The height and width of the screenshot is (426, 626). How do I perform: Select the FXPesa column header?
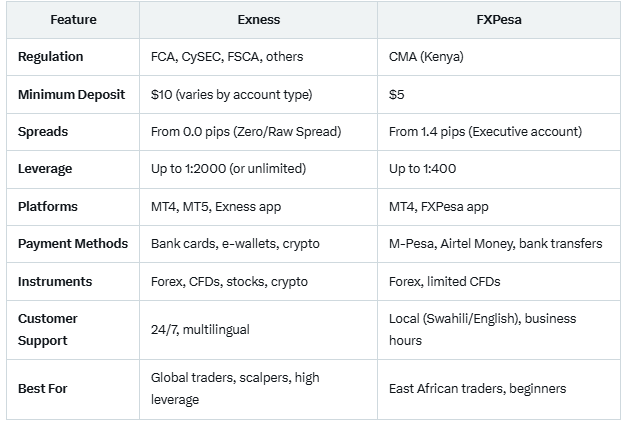(499, 20)
